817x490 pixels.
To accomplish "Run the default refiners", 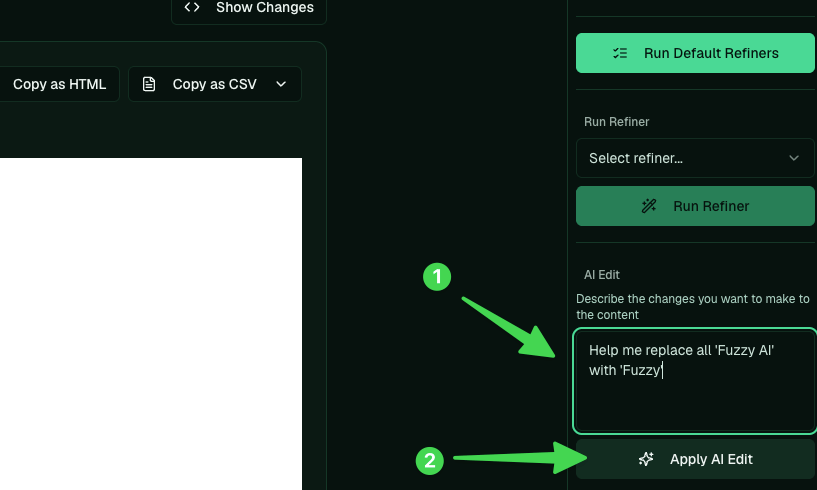I will coord(695,53).
